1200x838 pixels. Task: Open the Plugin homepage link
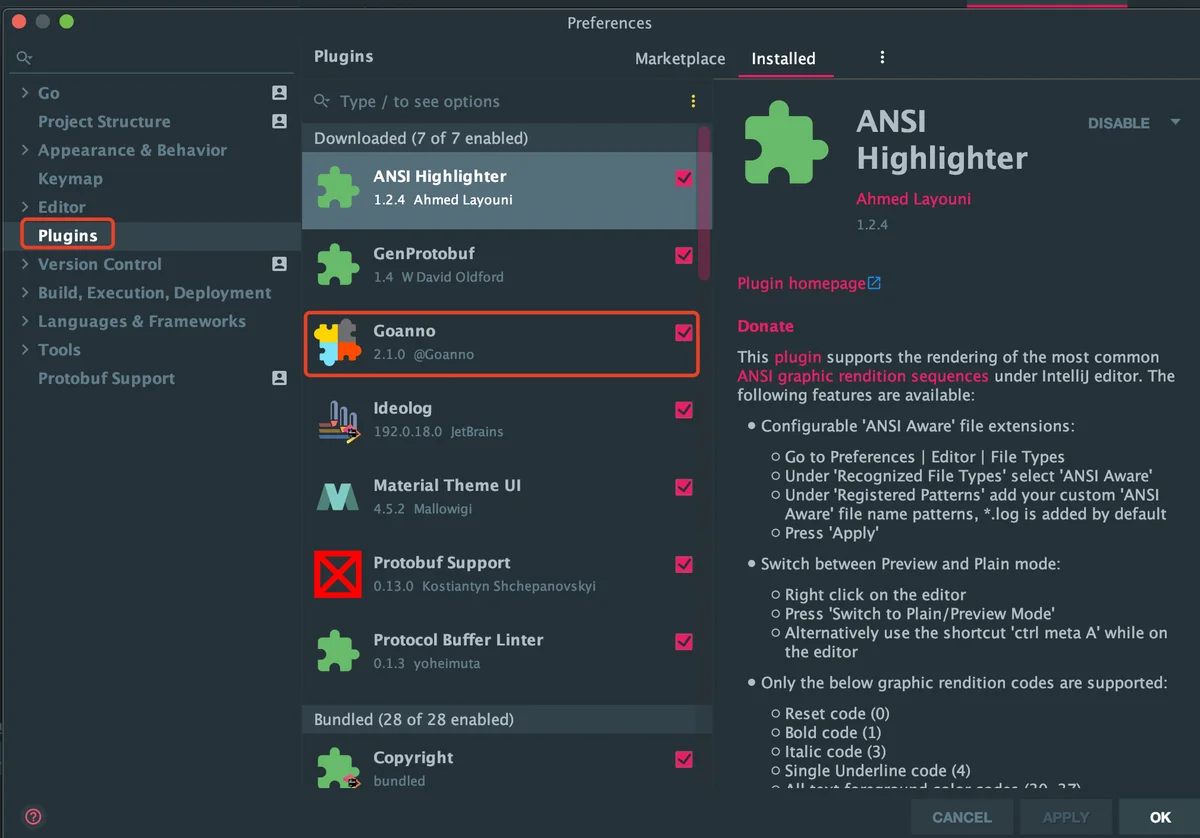pos(801,283)
